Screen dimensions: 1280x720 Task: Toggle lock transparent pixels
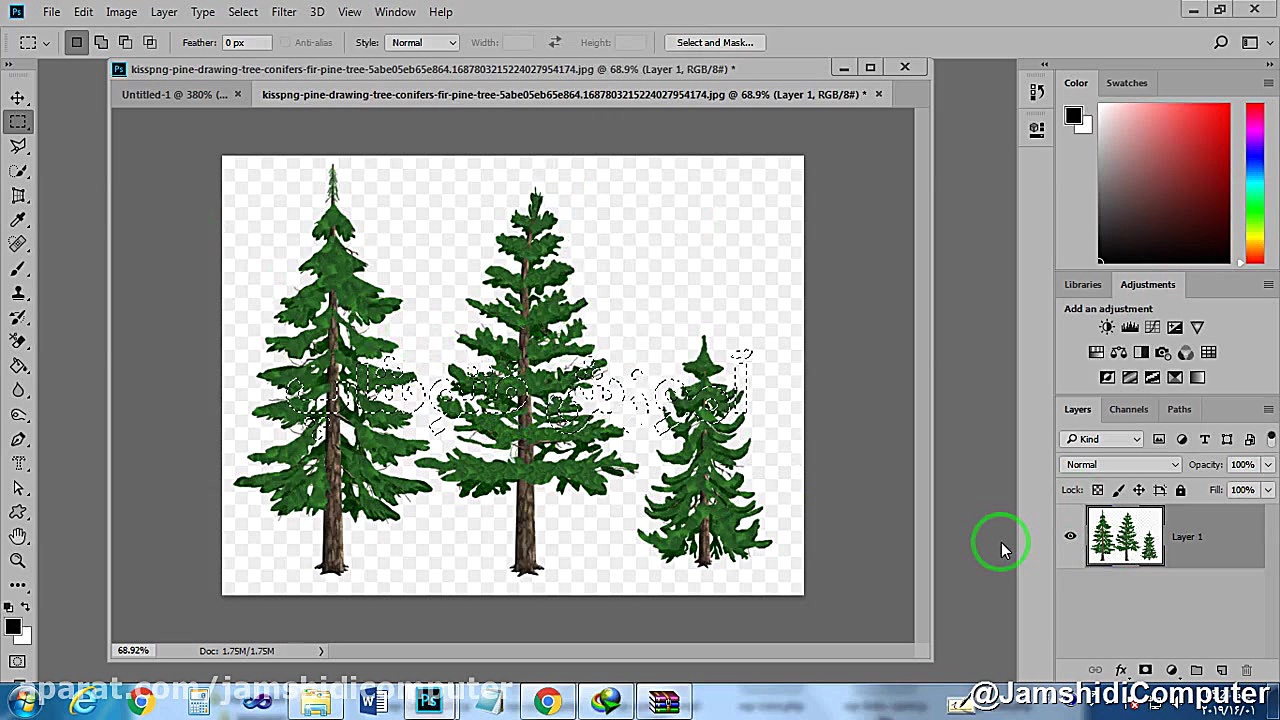[x=1097, y=490]
